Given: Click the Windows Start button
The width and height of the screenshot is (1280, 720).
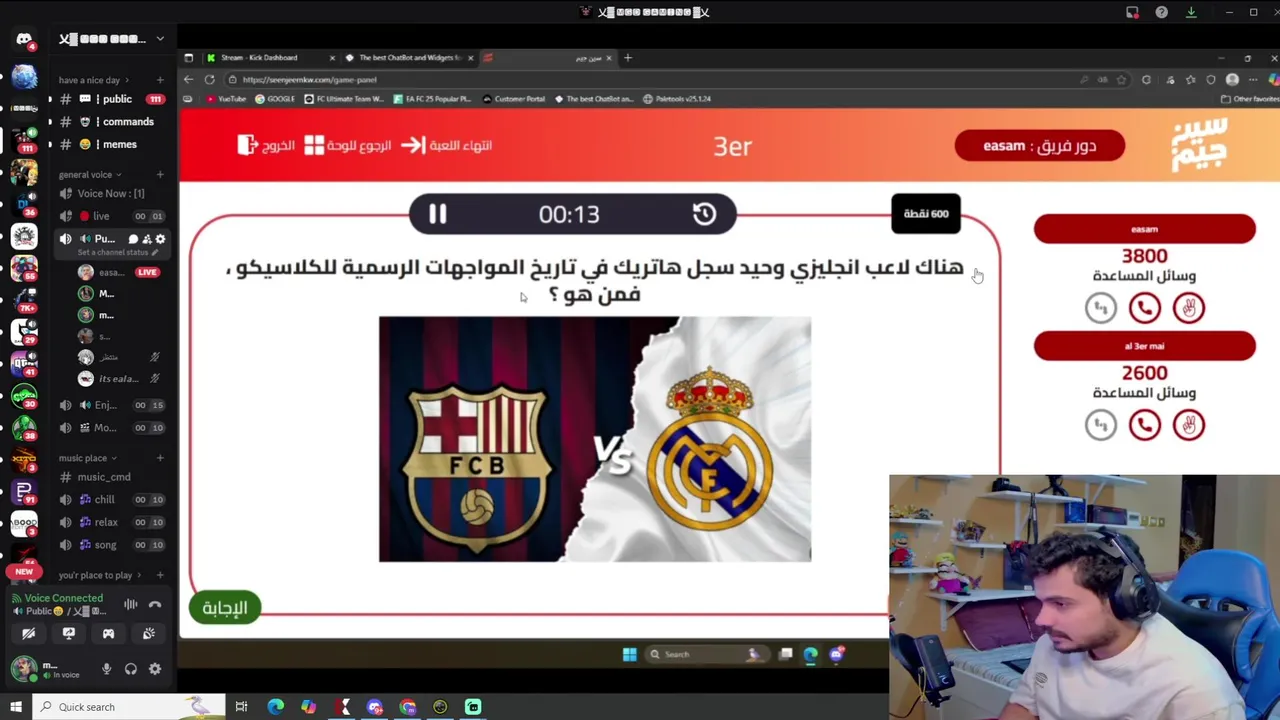Looking at the screenshot, I should point(15,707).
